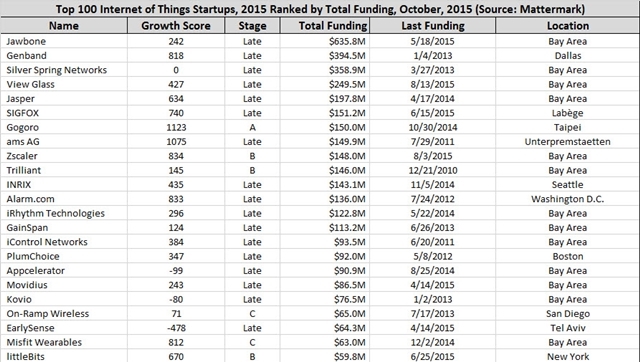Viewport: 640px width, 362px height.
Task: Click the Misfit Wearables name cell
Action: (64, 342)
